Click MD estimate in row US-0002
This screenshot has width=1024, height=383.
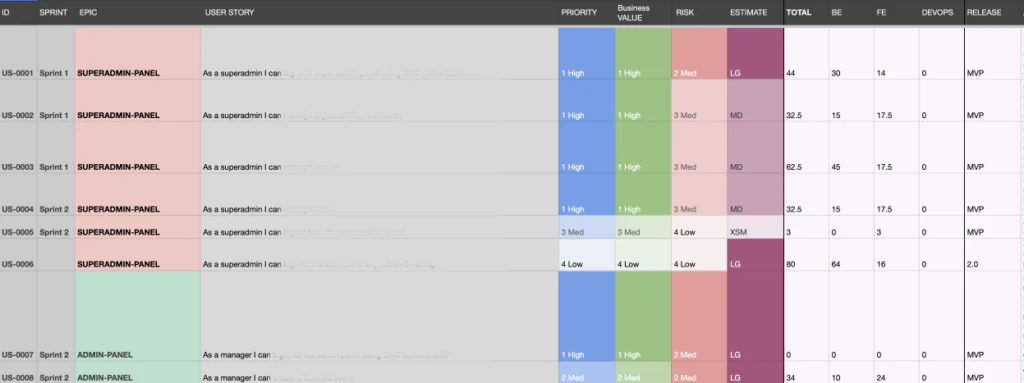click(755, 101)
